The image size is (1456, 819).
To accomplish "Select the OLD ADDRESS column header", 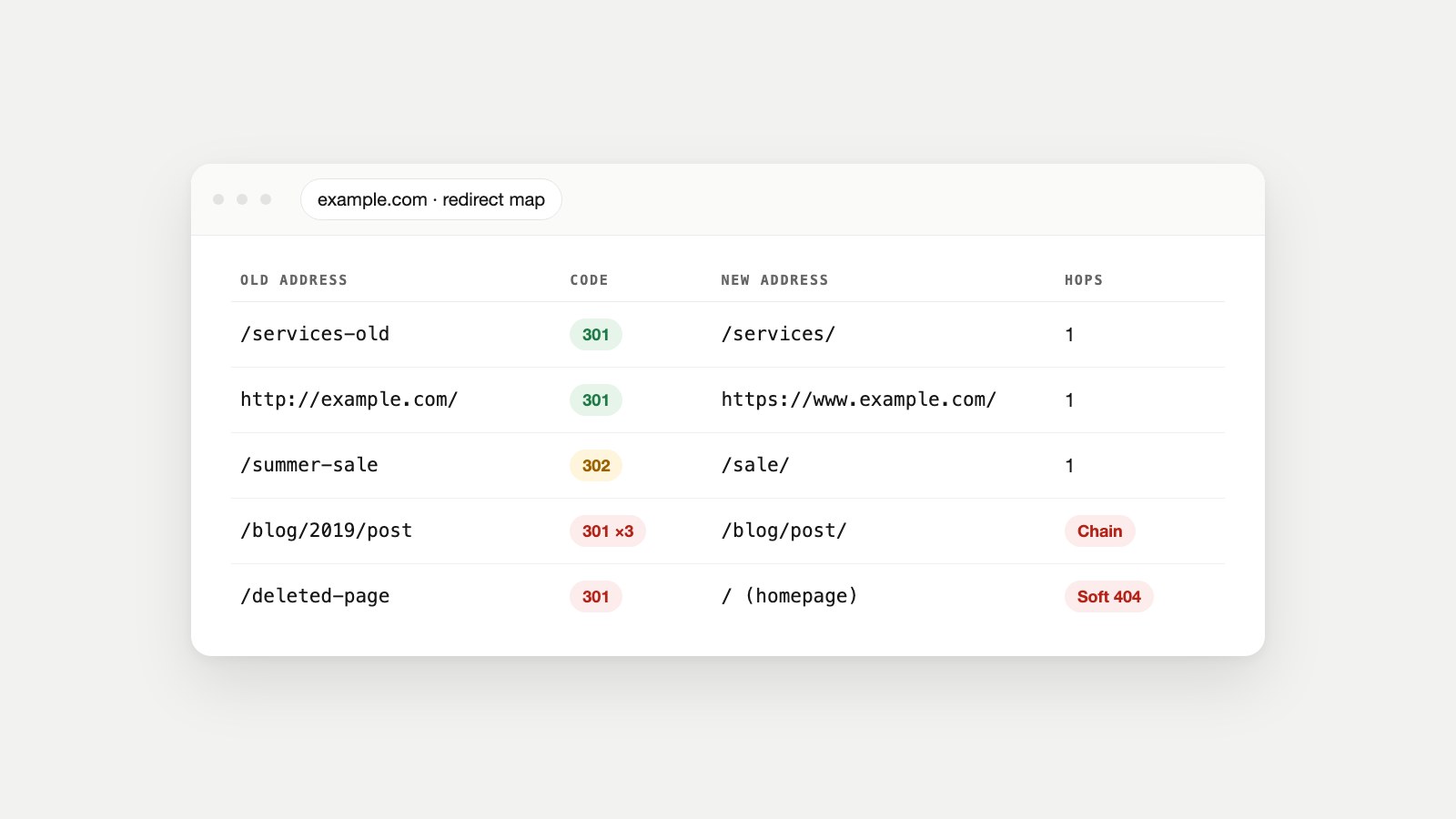I will (294, 280).
